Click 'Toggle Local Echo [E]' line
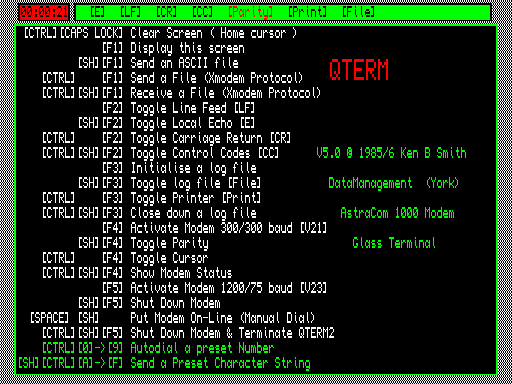This screenshot has width=512, height=384. click(x=192, y=124)
